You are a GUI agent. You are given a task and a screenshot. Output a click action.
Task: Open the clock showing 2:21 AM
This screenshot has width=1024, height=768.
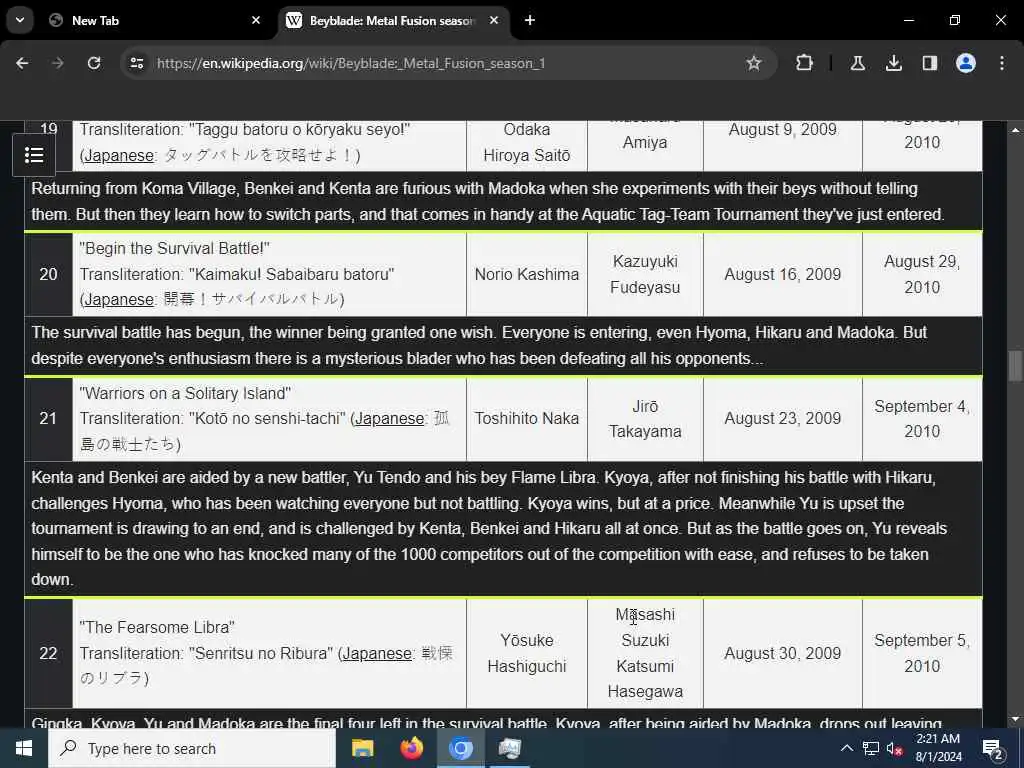(938, 748)
